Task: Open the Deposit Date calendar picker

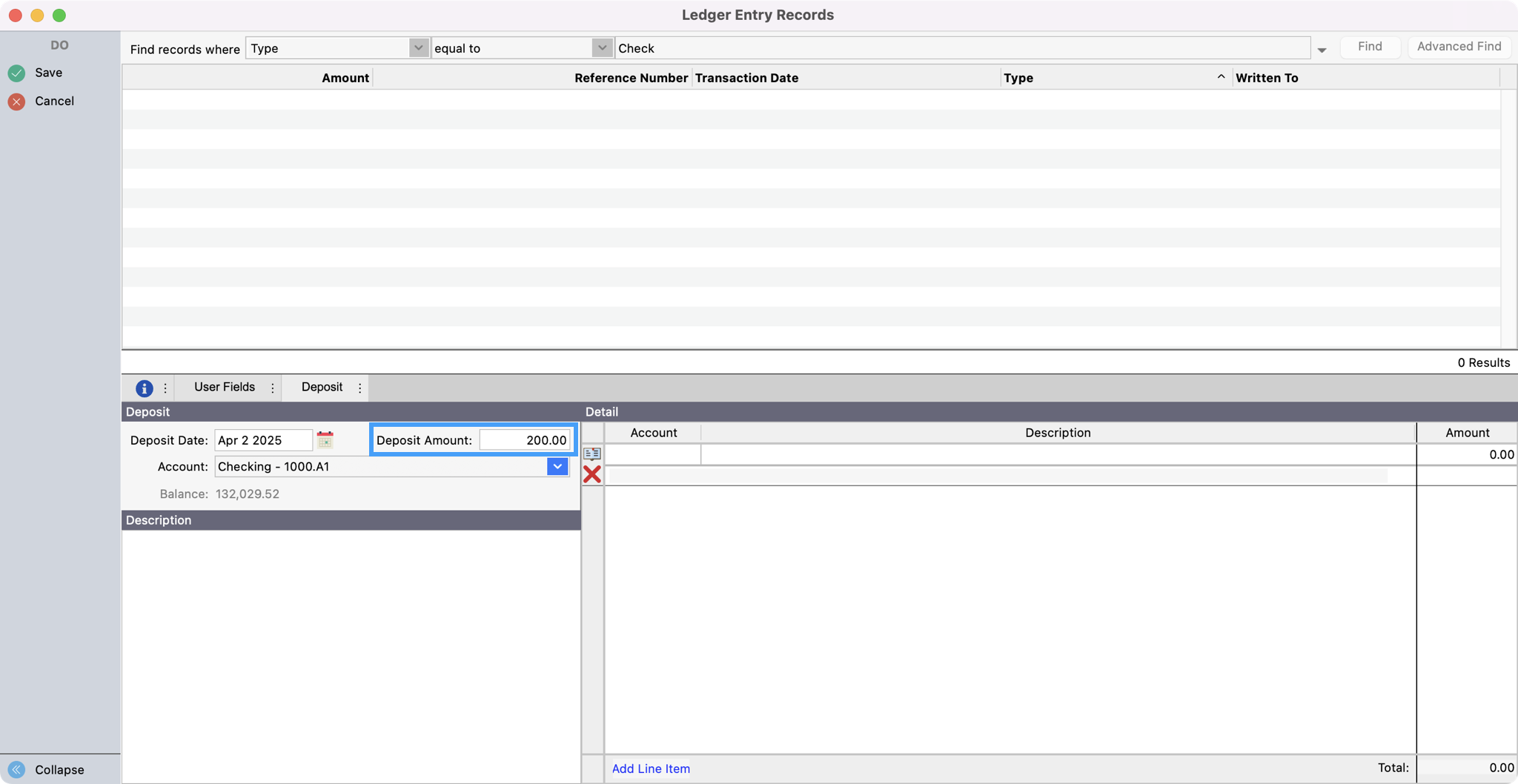Action: pos(325,440)
